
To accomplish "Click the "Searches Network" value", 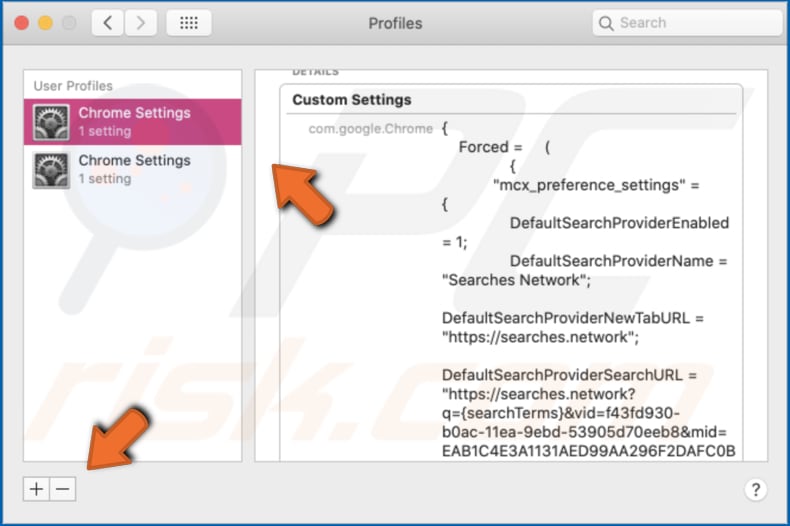I will 516,280.
